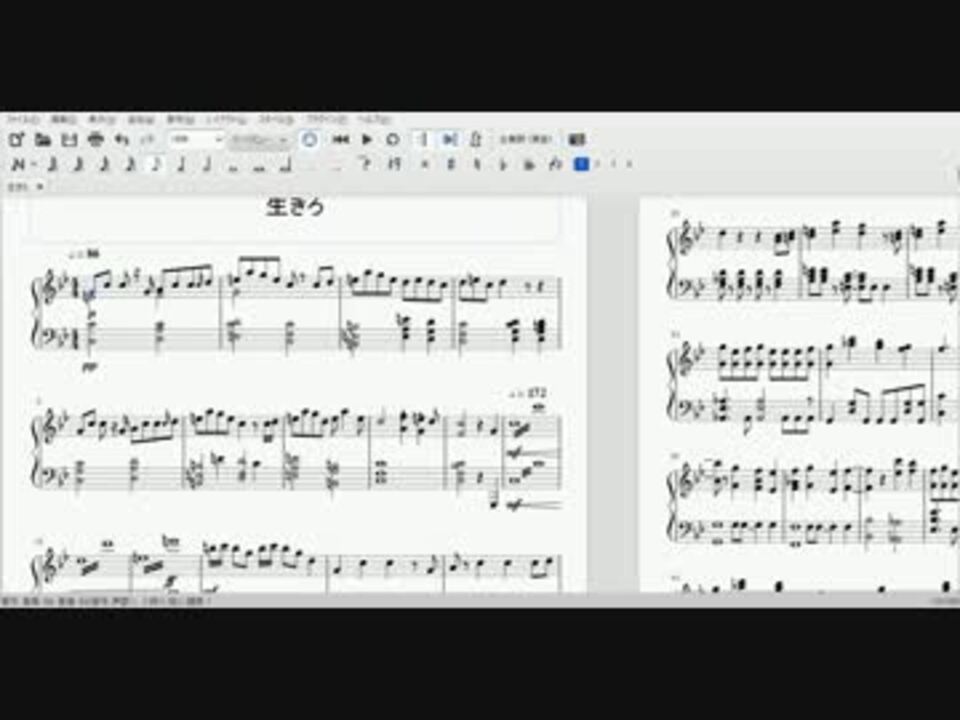Toggle note input mode (N)
The image size is (960, 720).
[18, 164]
